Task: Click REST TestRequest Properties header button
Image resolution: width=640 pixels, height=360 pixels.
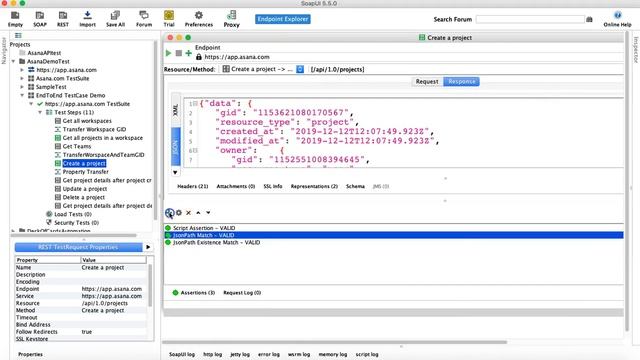Action: coord(78,247)
